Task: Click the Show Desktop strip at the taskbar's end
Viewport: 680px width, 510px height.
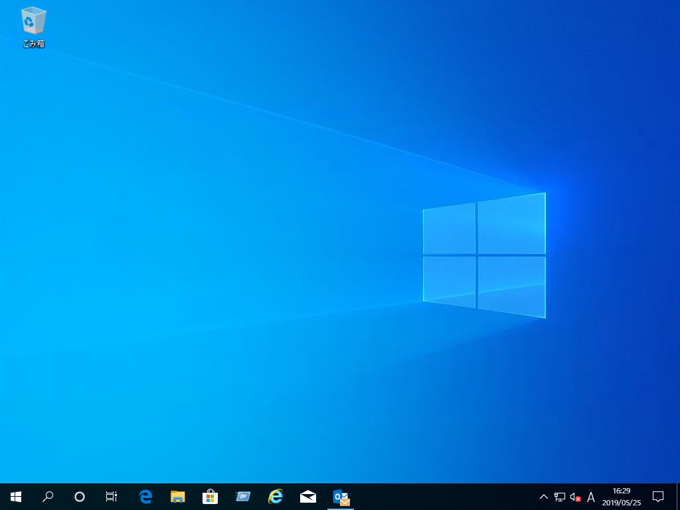Action: (677, 497)
